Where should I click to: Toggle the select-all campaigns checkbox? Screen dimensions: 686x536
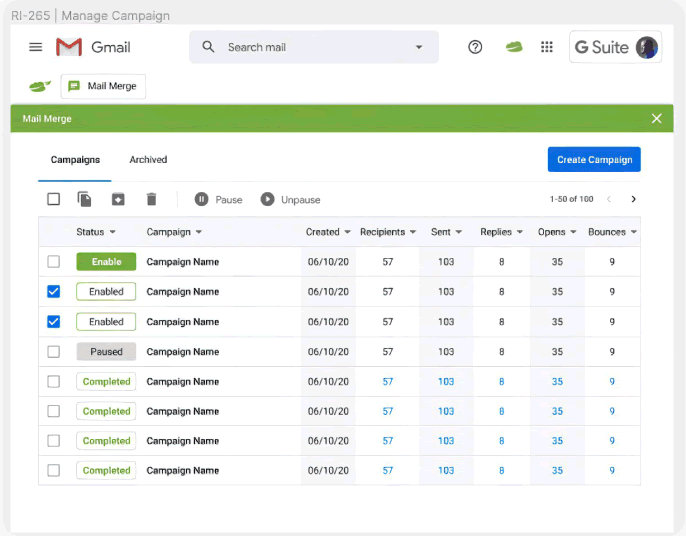click(x=54, y=199)
